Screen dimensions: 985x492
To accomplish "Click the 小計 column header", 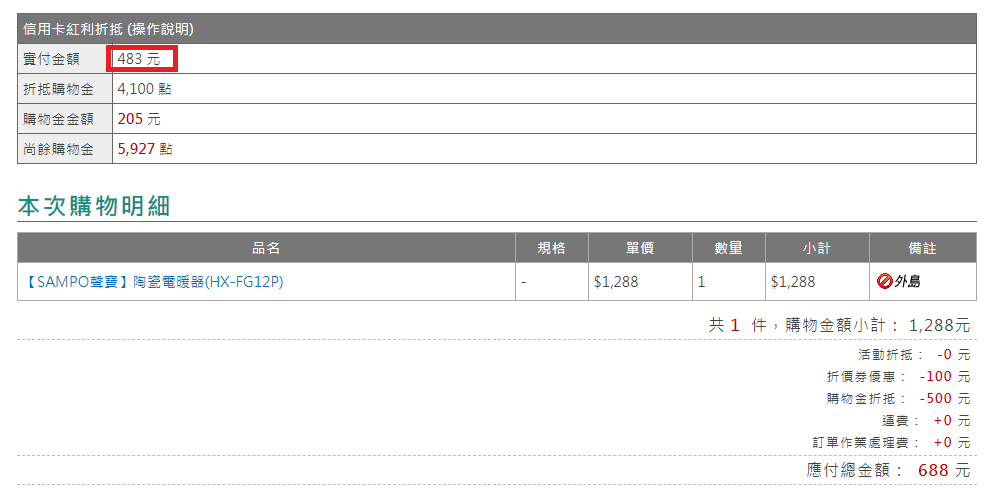I will tap(817, 248).
